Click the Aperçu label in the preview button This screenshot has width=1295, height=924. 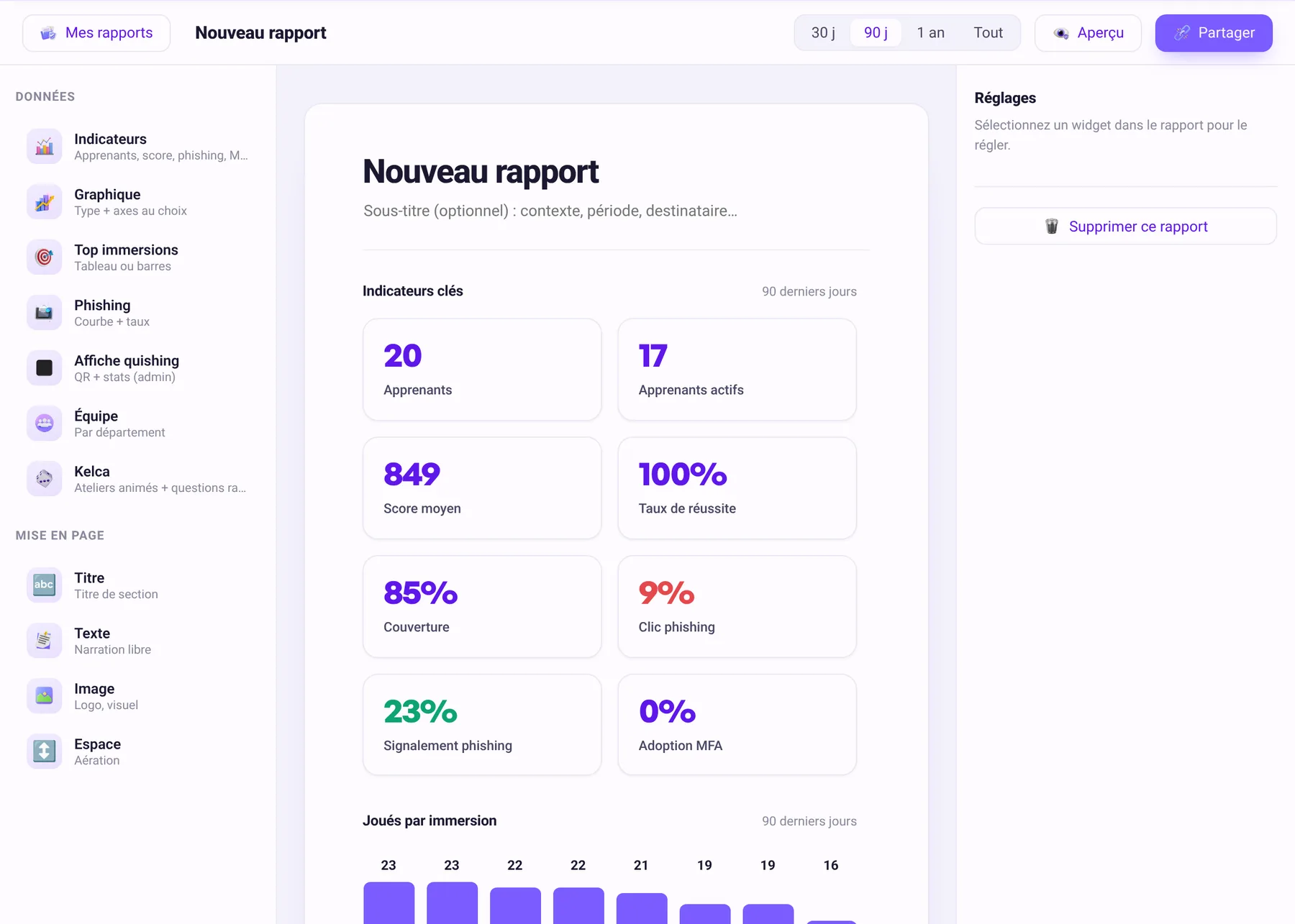(x=1101, y=33)
